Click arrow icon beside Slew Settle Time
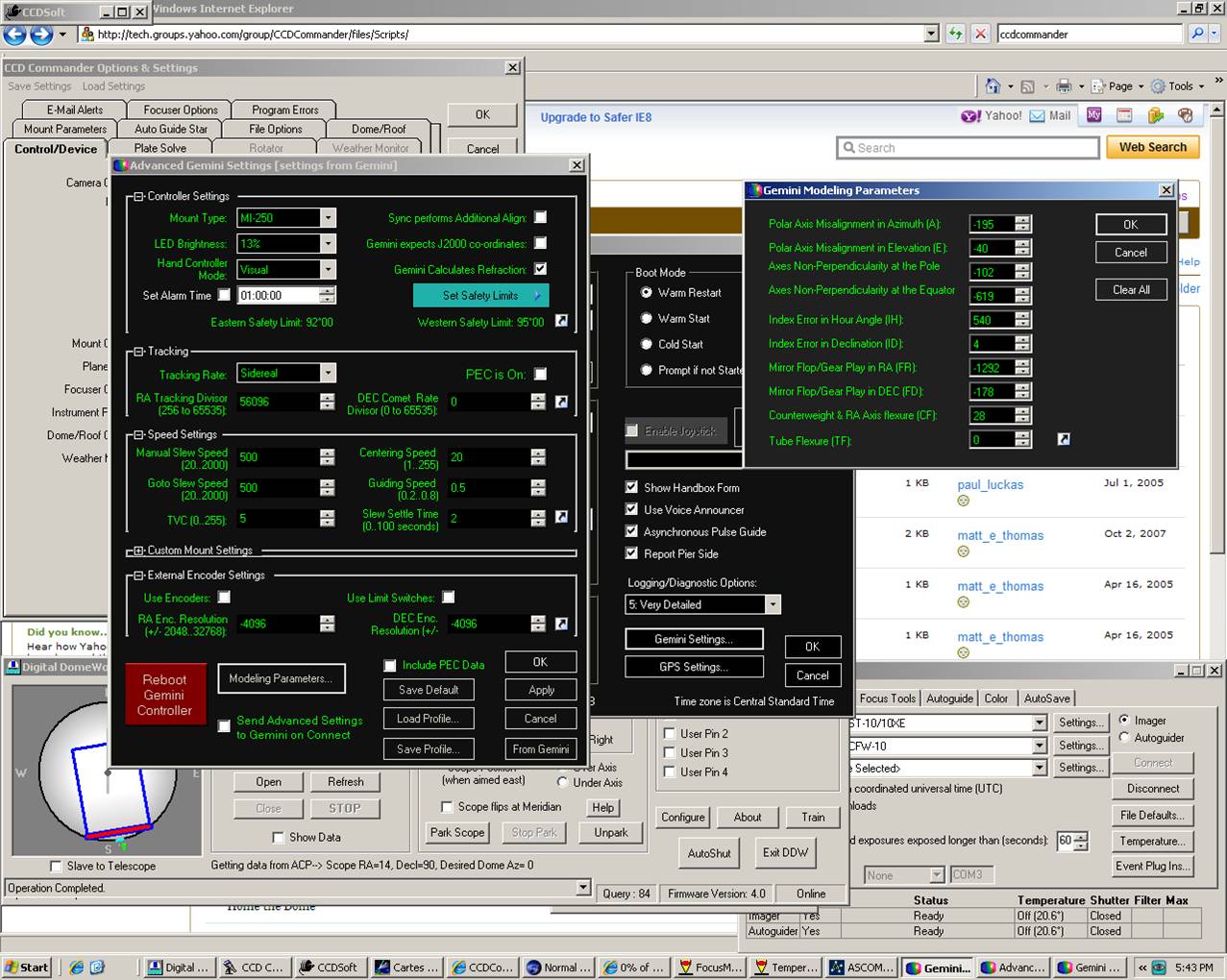 tap(561, 517)
